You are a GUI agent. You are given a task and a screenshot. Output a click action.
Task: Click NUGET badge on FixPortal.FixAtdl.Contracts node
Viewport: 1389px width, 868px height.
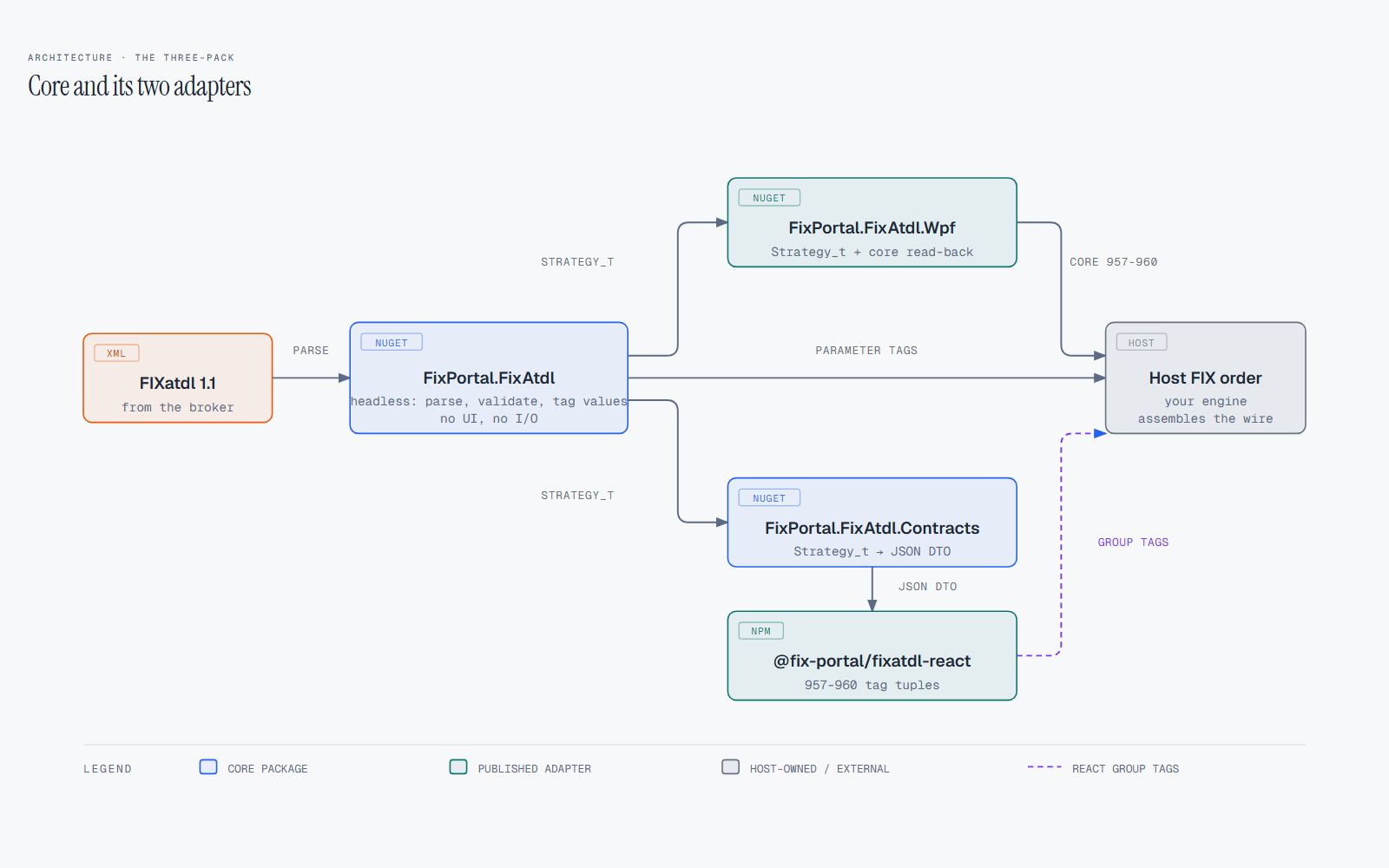click(769, 498)
